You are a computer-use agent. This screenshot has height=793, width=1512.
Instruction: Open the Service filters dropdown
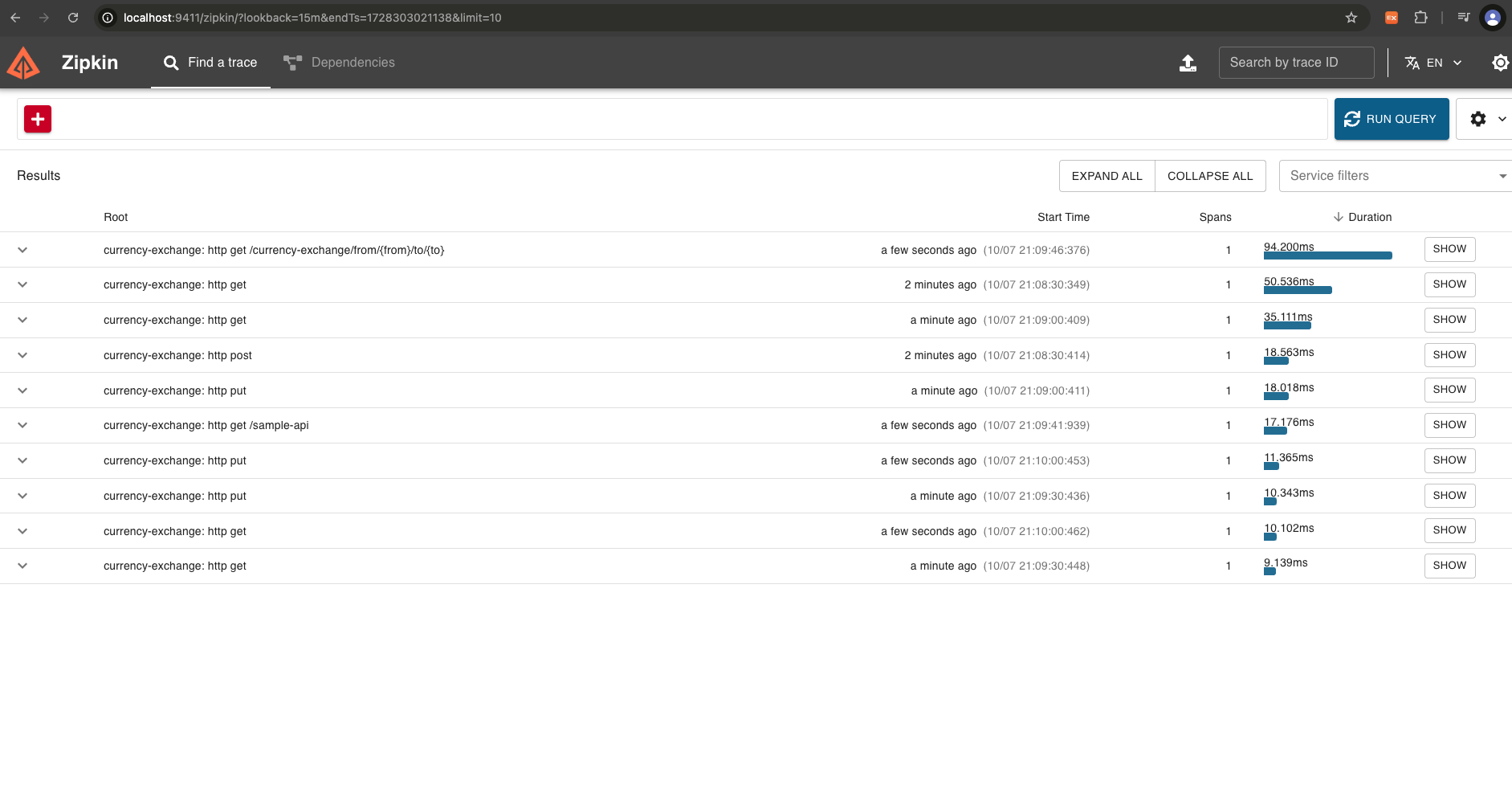(1396, 176)
